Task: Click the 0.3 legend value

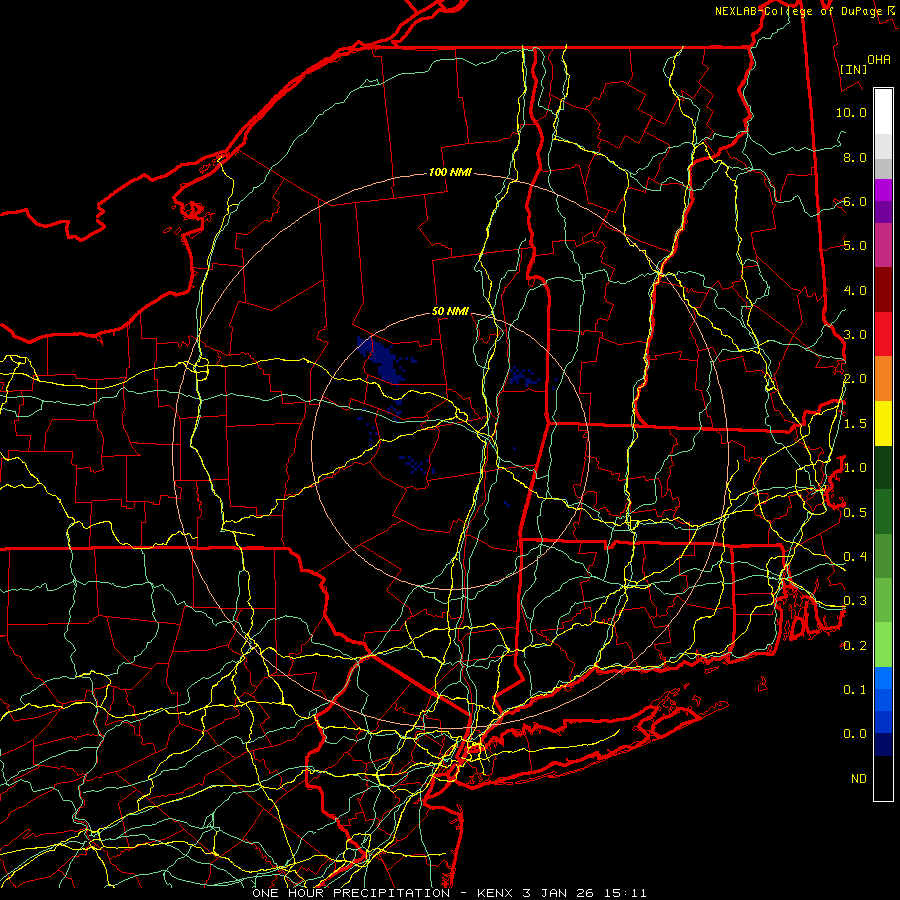Action: pos(855,601)
